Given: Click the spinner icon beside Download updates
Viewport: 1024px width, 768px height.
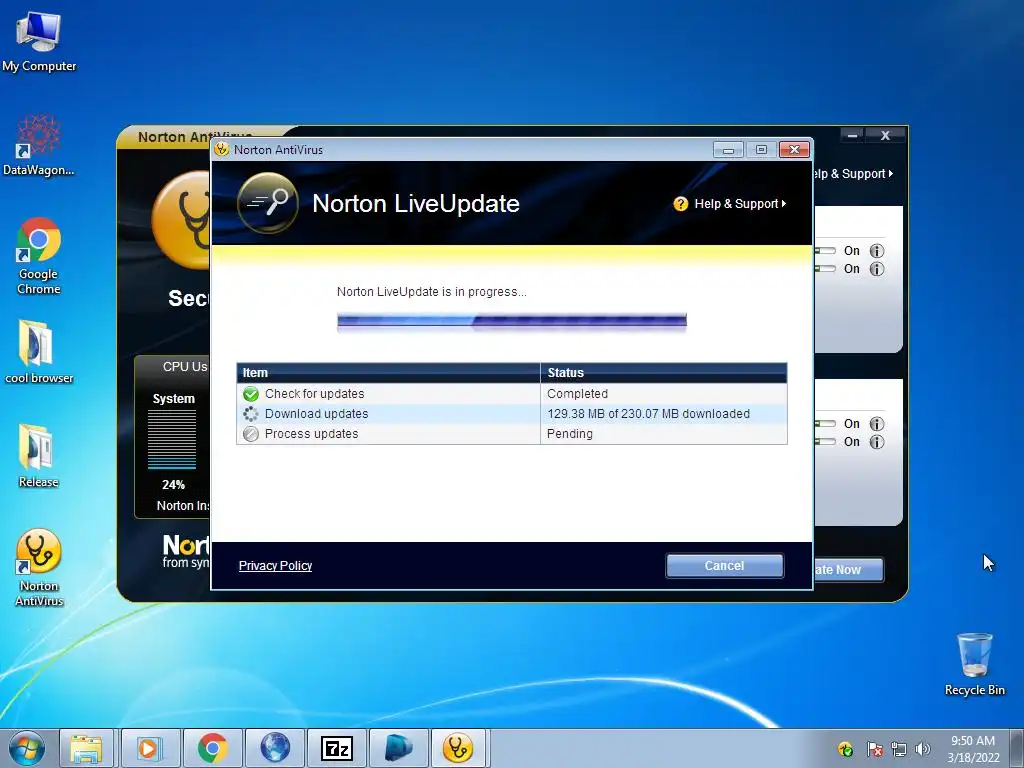Looking at the screenshot, I should 251,414.
